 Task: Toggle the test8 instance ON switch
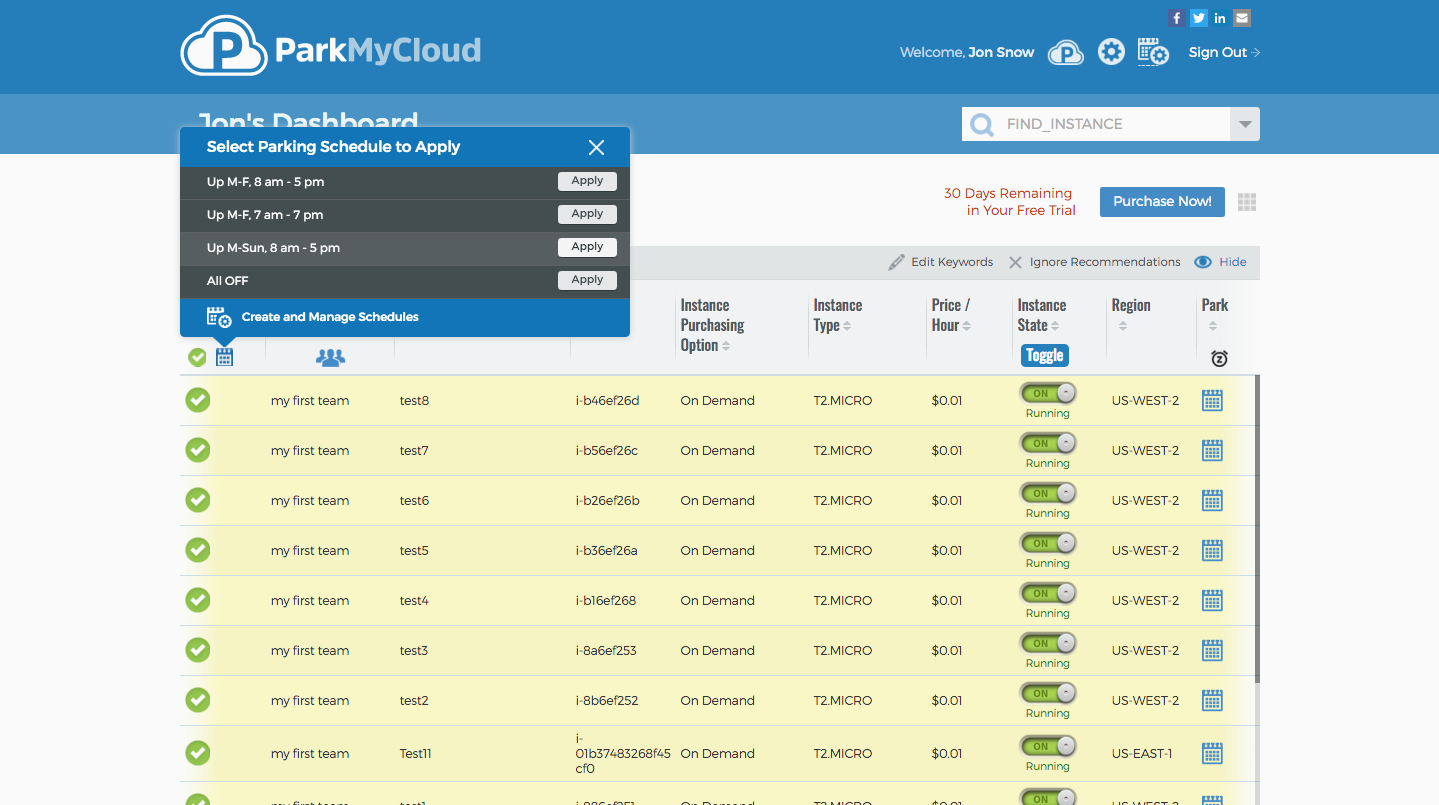click(1047, 393)
